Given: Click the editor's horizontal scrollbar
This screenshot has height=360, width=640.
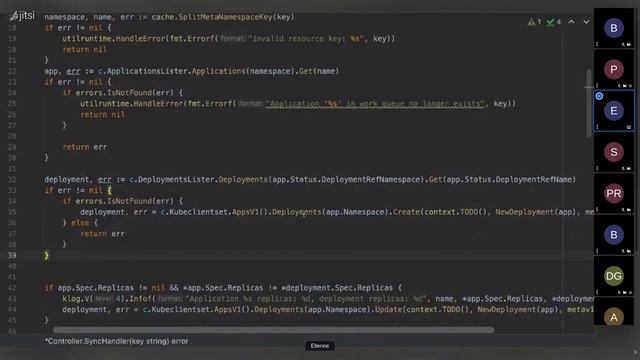Looking at the screenshot, I should tap(273, 329).
